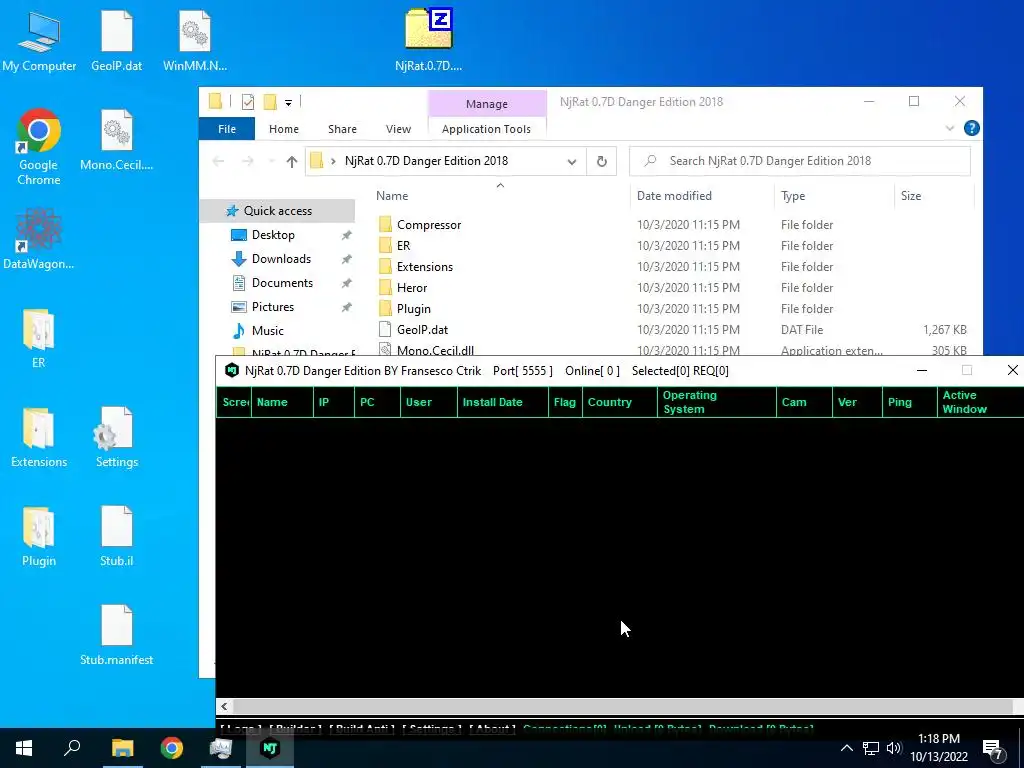Select the Heror folder in file list
The height and width of the screenshot is (768, 1024).
(x=412, y=287)
